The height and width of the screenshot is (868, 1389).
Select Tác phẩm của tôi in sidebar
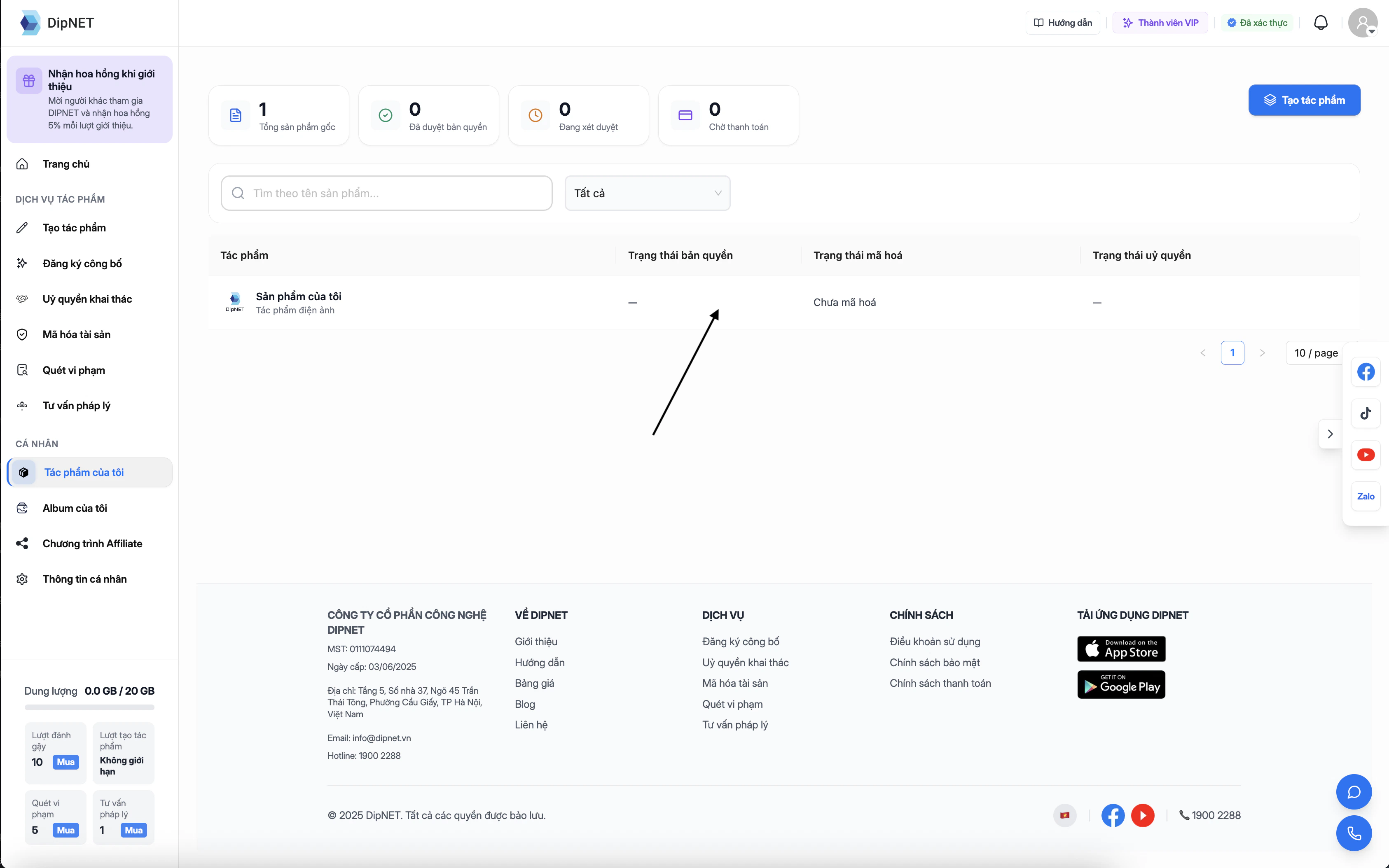pos(89,472)
